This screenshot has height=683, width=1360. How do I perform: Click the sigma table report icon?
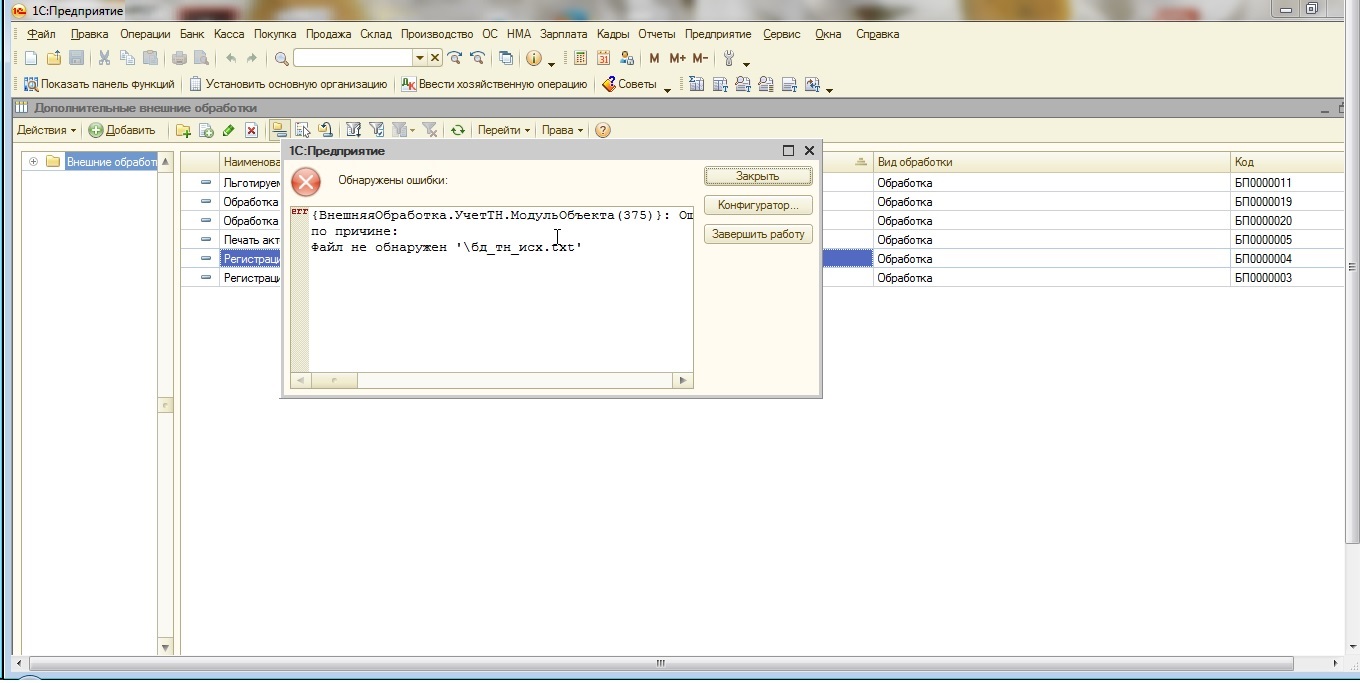tap(697, 85)
